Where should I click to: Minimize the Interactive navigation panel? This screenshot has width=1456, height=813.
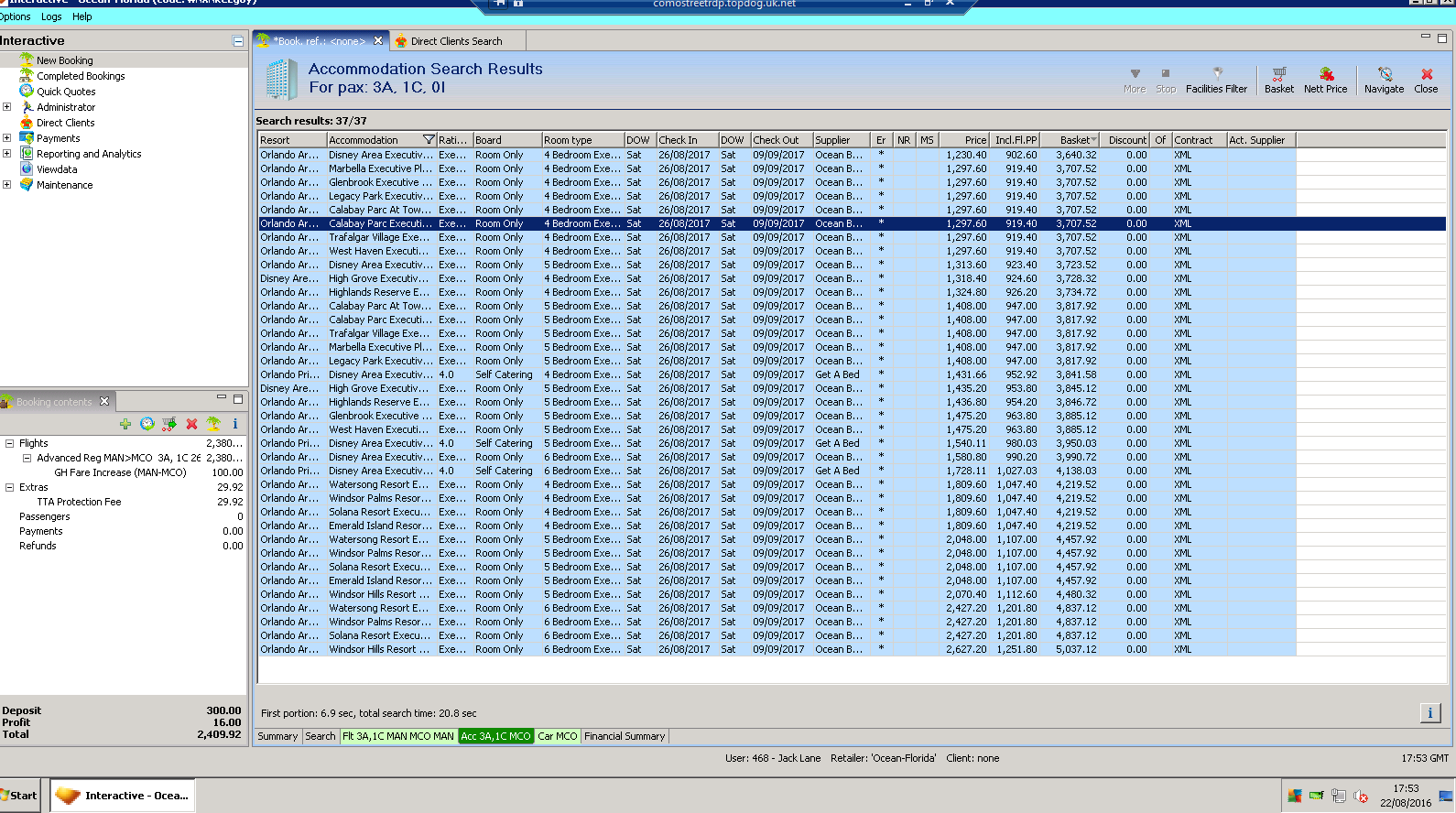[x=238, y=41]
